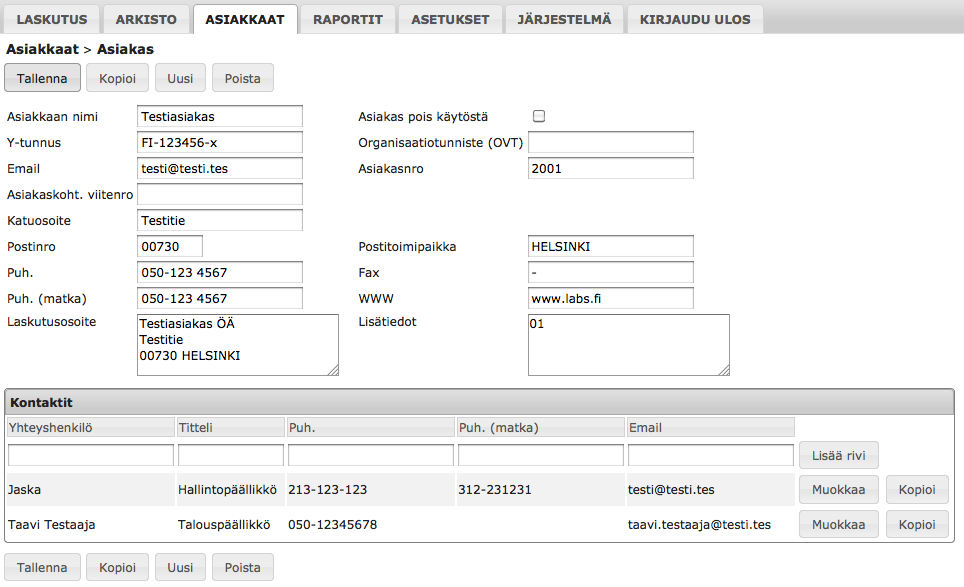Open the ARKISTO tab
Viewport: 964px width, 587px height.
click(146, 19)
